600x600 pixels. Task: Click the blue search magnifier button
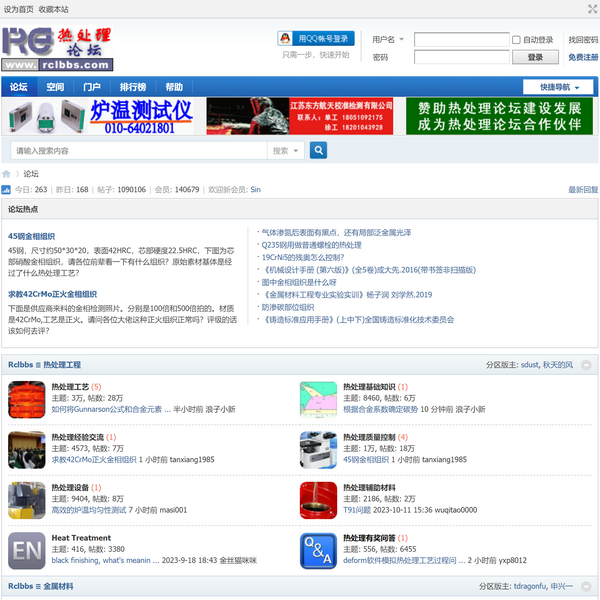318,151
